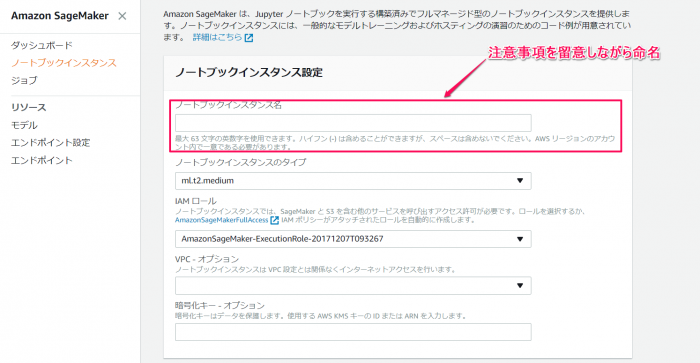Open モデル under リソース

pos(24,125)
